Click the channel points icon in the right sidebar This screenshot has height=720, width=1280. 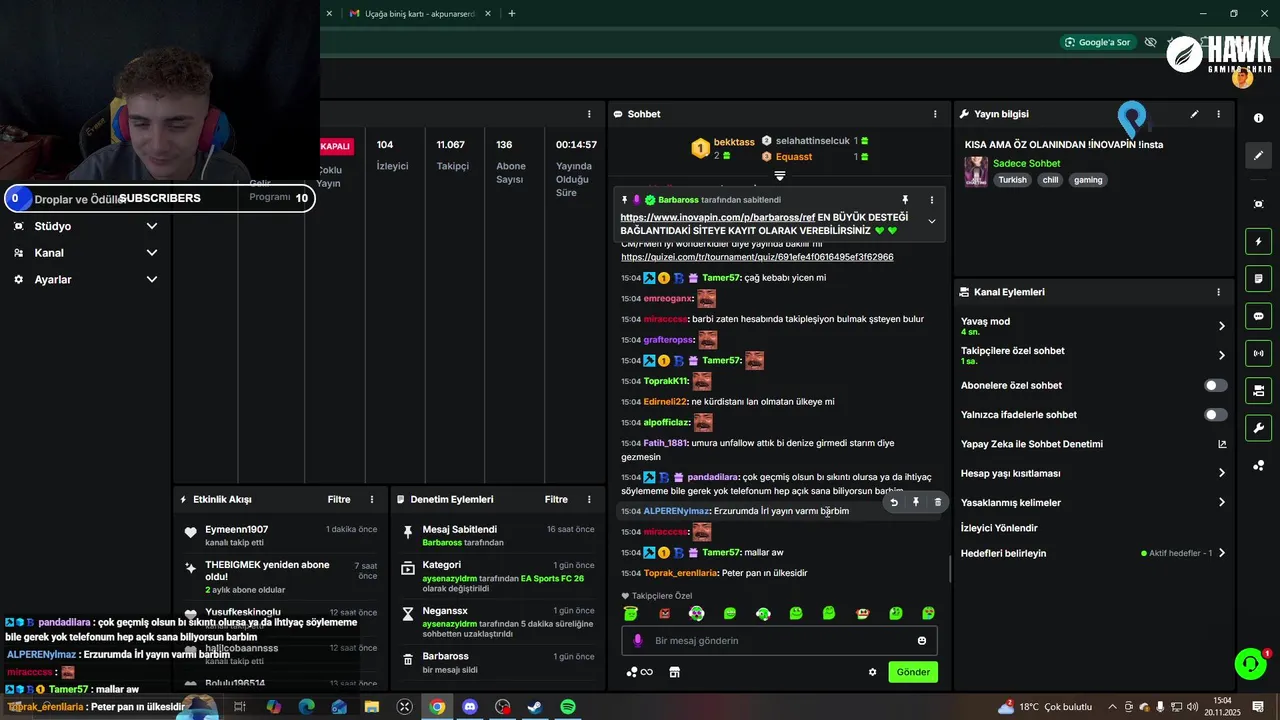[1258, 465]
